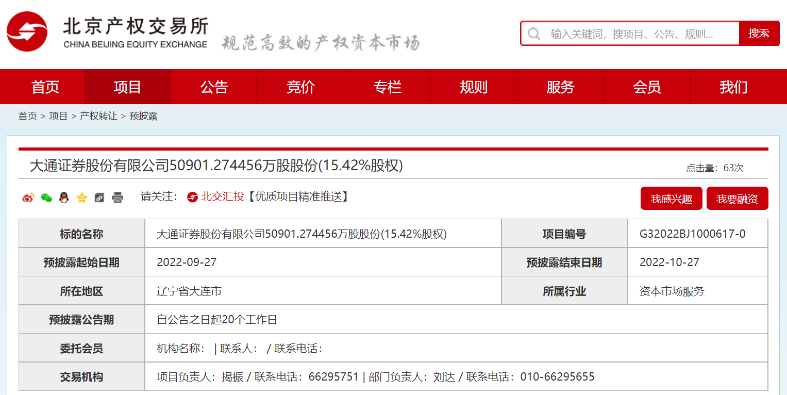Click the 标的名称 header cell
787x395 pixels.
coord(81,234)
